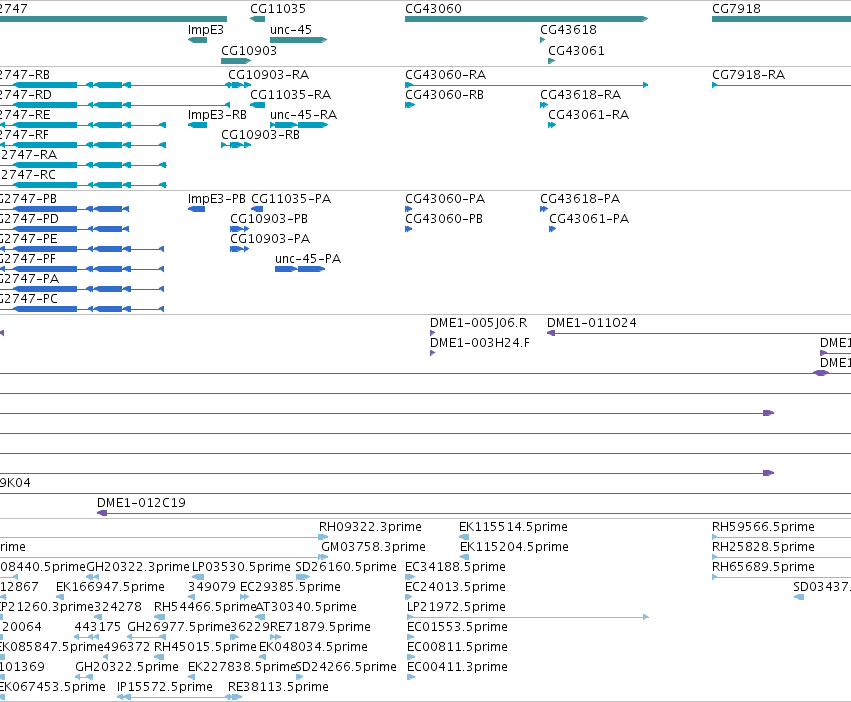
Task: Click transcript CG10903-RB label
Action: click(261, 135)
